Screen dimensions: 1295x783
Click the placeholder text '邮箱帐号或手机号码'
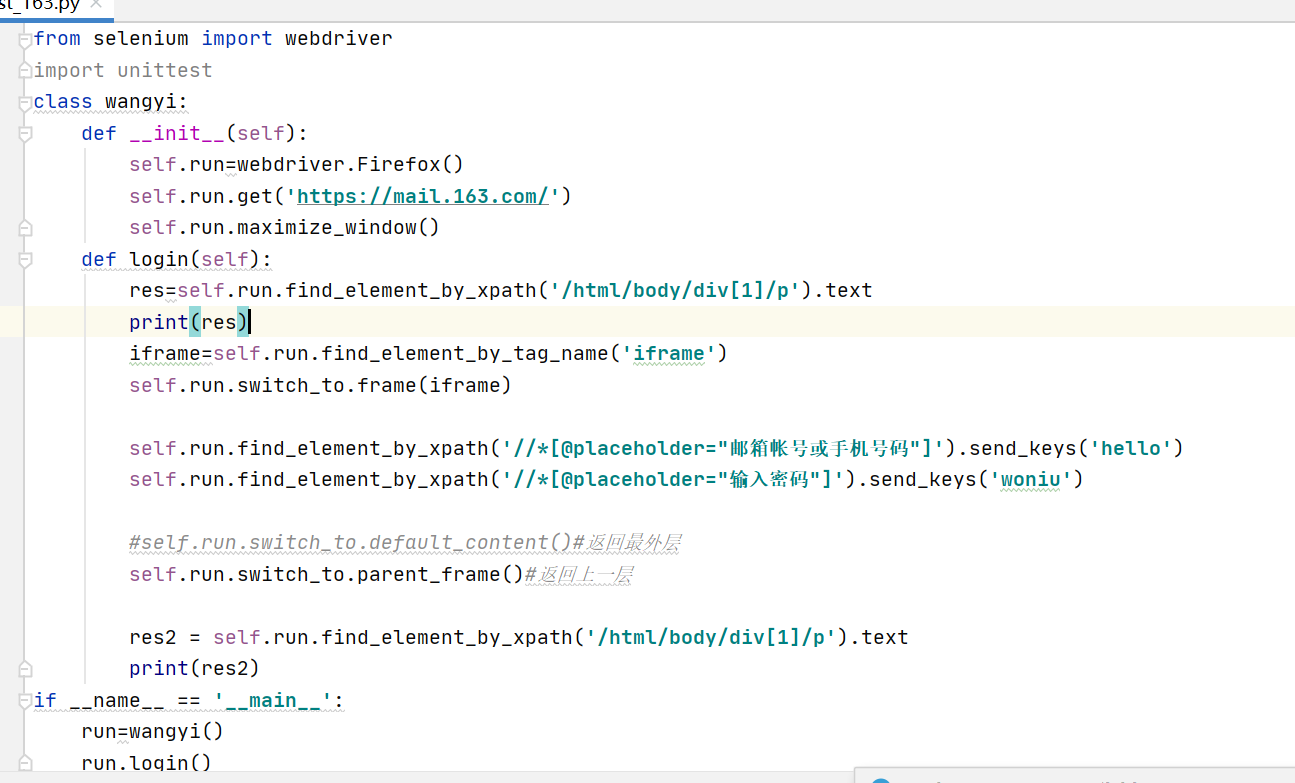pos(820,448)
